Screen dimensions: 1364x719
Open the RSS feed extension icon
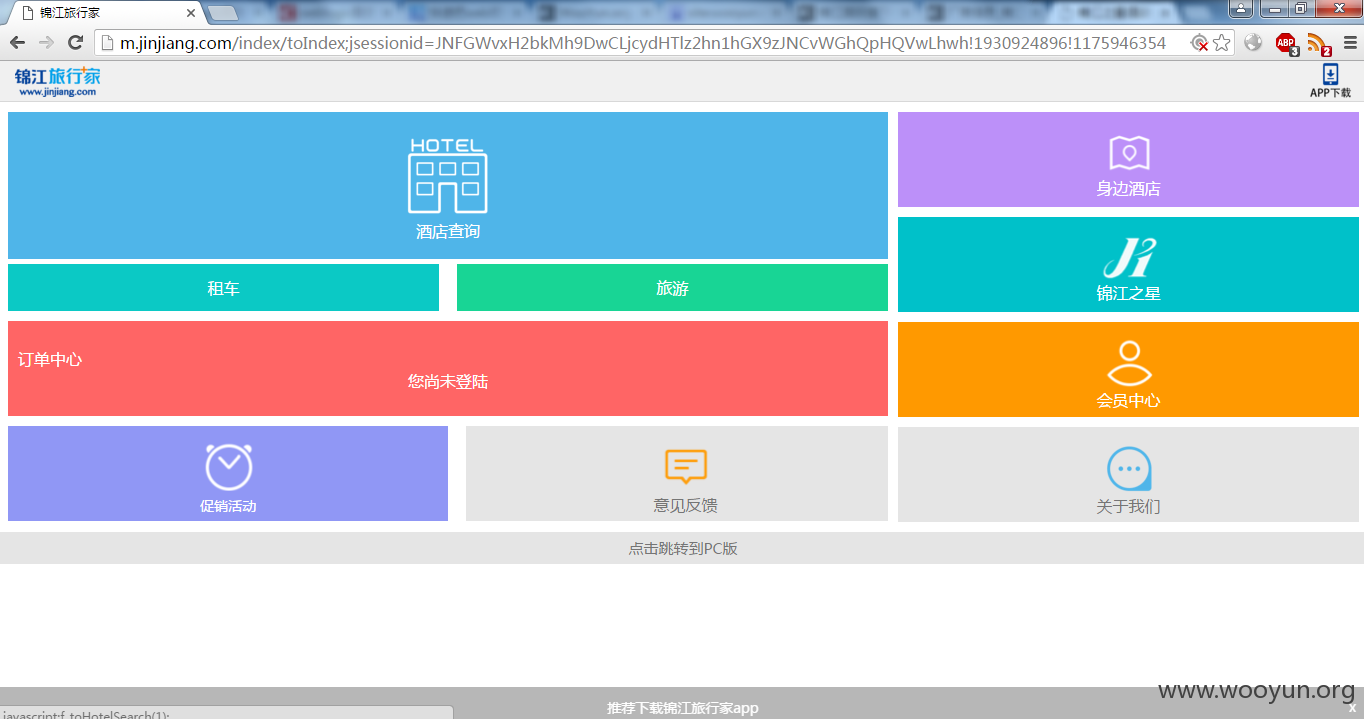[1318, 43]
